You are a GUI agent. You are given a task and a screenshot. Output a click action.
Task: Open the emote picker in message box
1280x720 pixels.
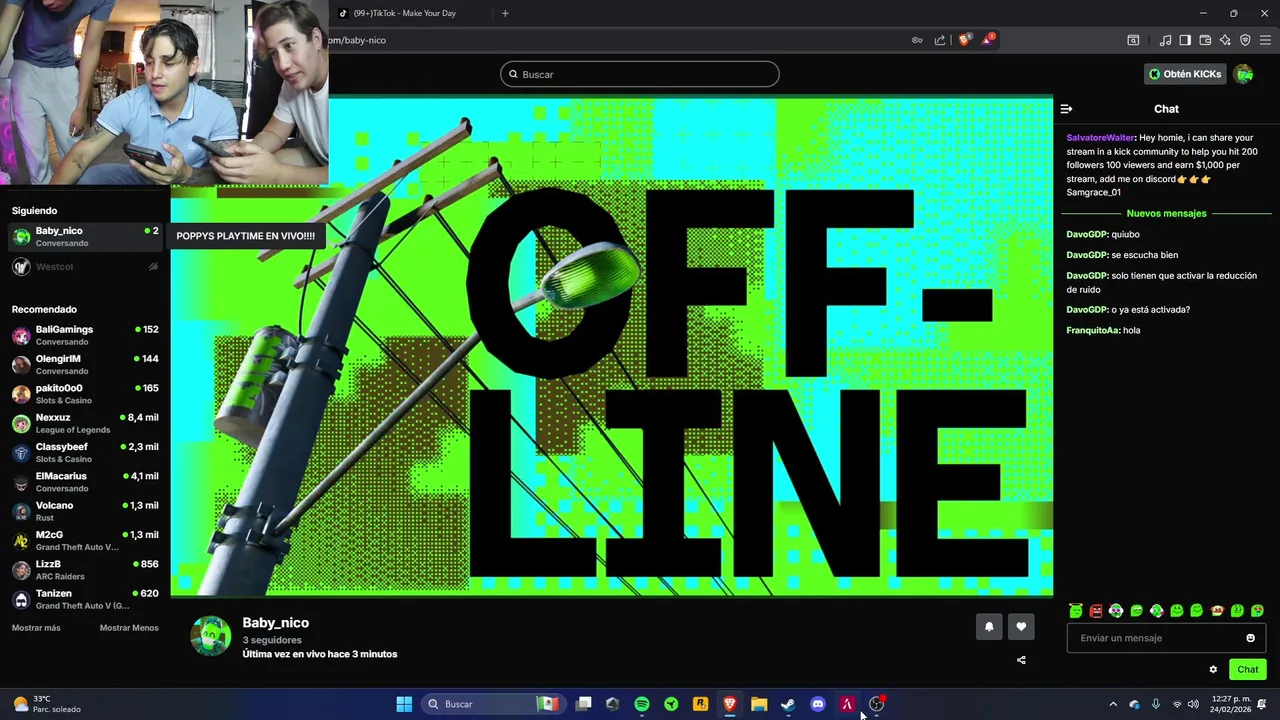coord(1250,638)
